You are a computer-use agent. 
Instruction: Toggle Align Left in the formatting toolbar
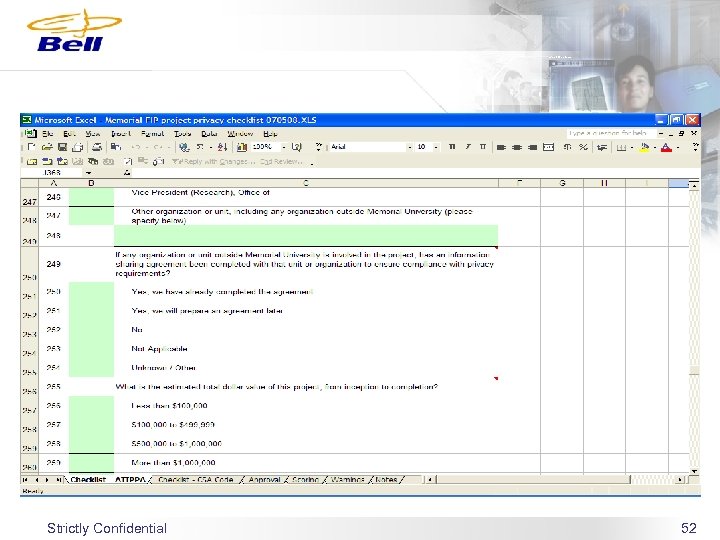click(501, 147)
